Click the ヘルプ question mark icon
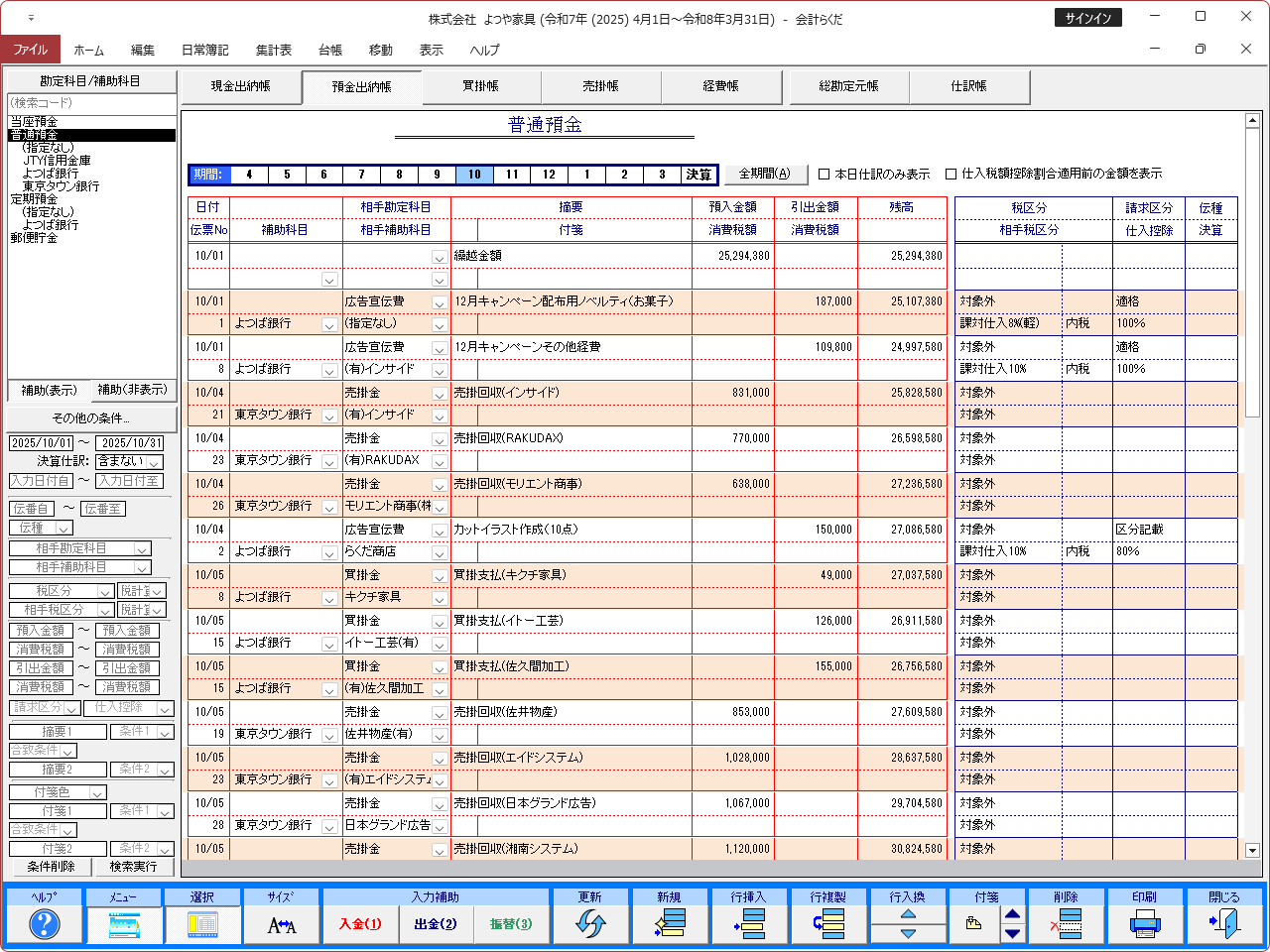 tap(44, 924)
